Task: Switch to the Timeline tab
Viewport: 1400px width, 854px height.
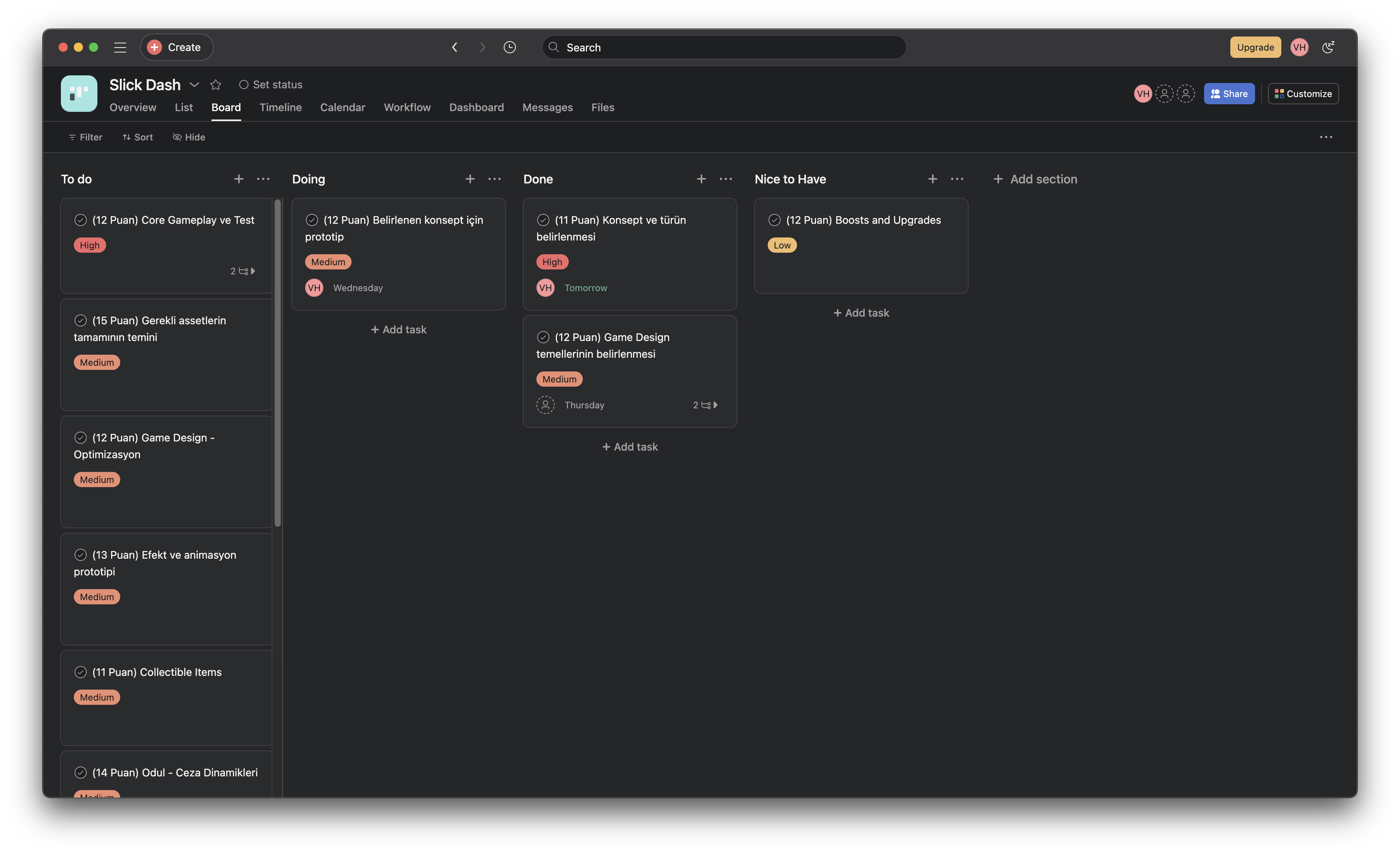Action: point(280,107)
